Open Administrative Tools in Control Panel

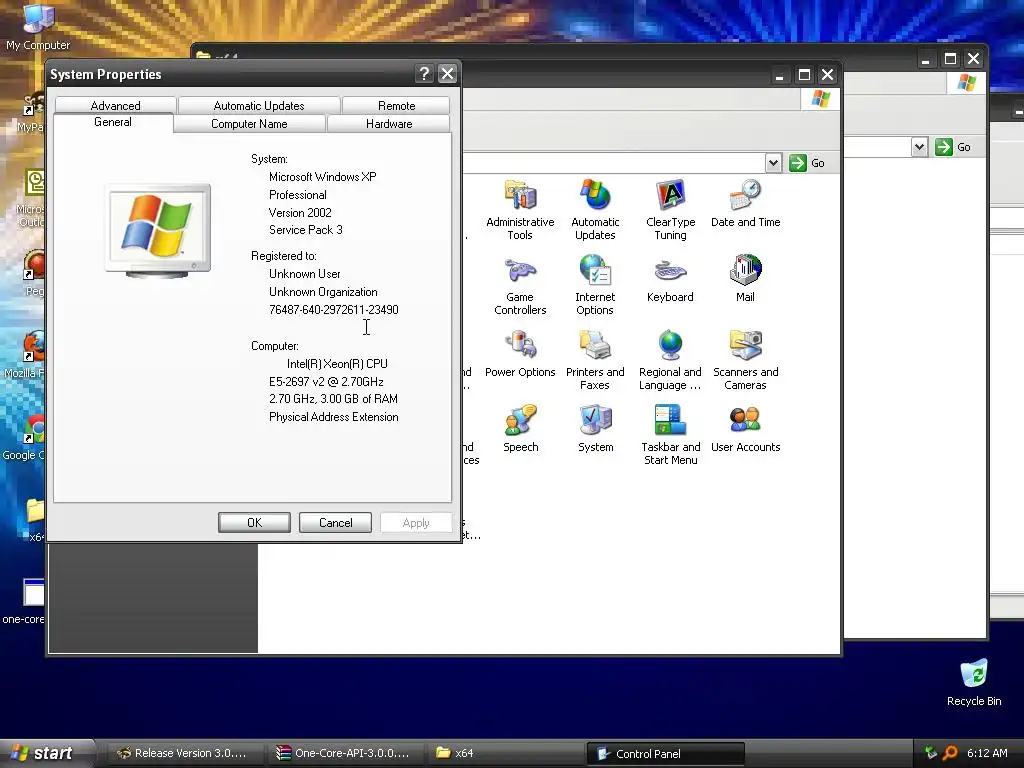point(520,210)
